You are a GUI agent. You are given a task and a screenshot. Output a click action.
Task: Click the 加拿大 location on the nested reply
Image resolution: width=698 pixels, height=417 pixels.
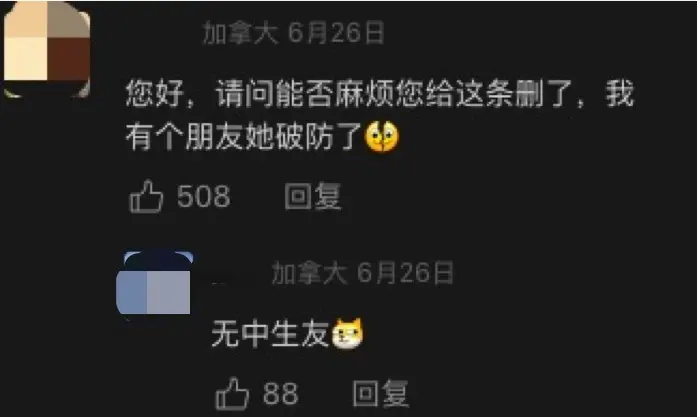pyautogui.click(x=309, y=272)
